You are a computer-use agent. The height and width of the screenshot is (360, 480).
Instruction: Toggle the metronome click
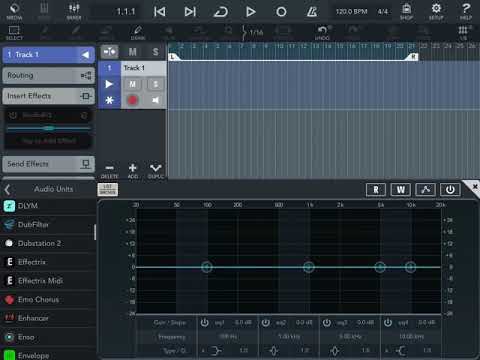[312, 12]
